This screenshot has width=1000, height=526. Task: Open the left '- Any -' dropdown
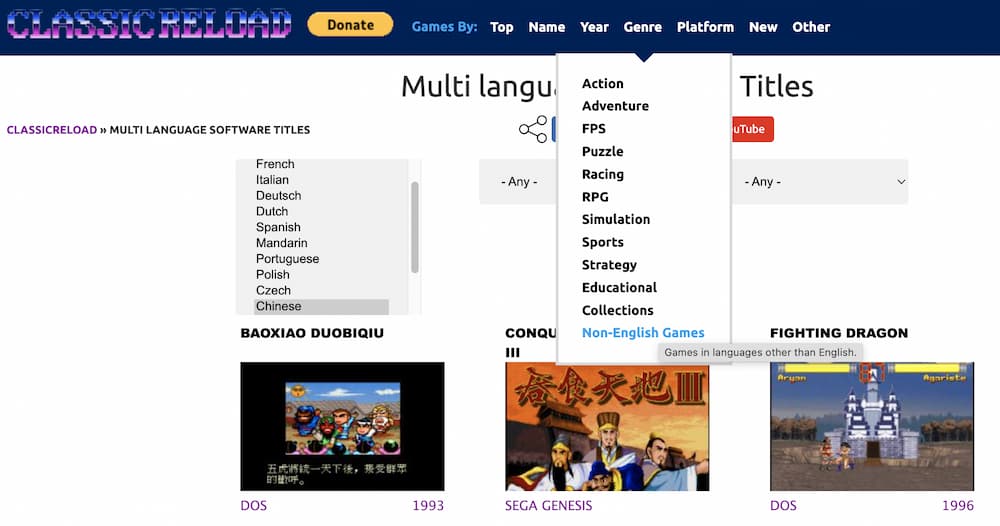point(518,182)
